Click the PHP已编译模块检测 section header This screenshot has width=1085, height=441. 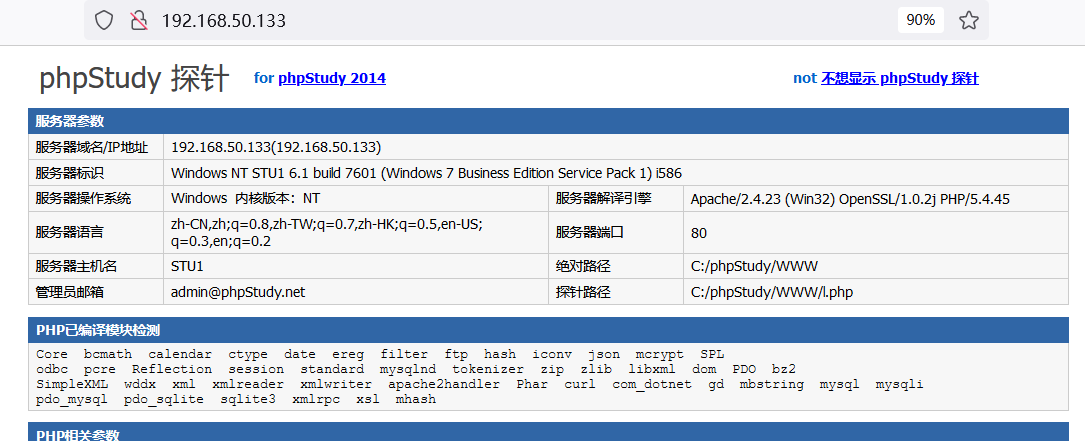point(98,330)
